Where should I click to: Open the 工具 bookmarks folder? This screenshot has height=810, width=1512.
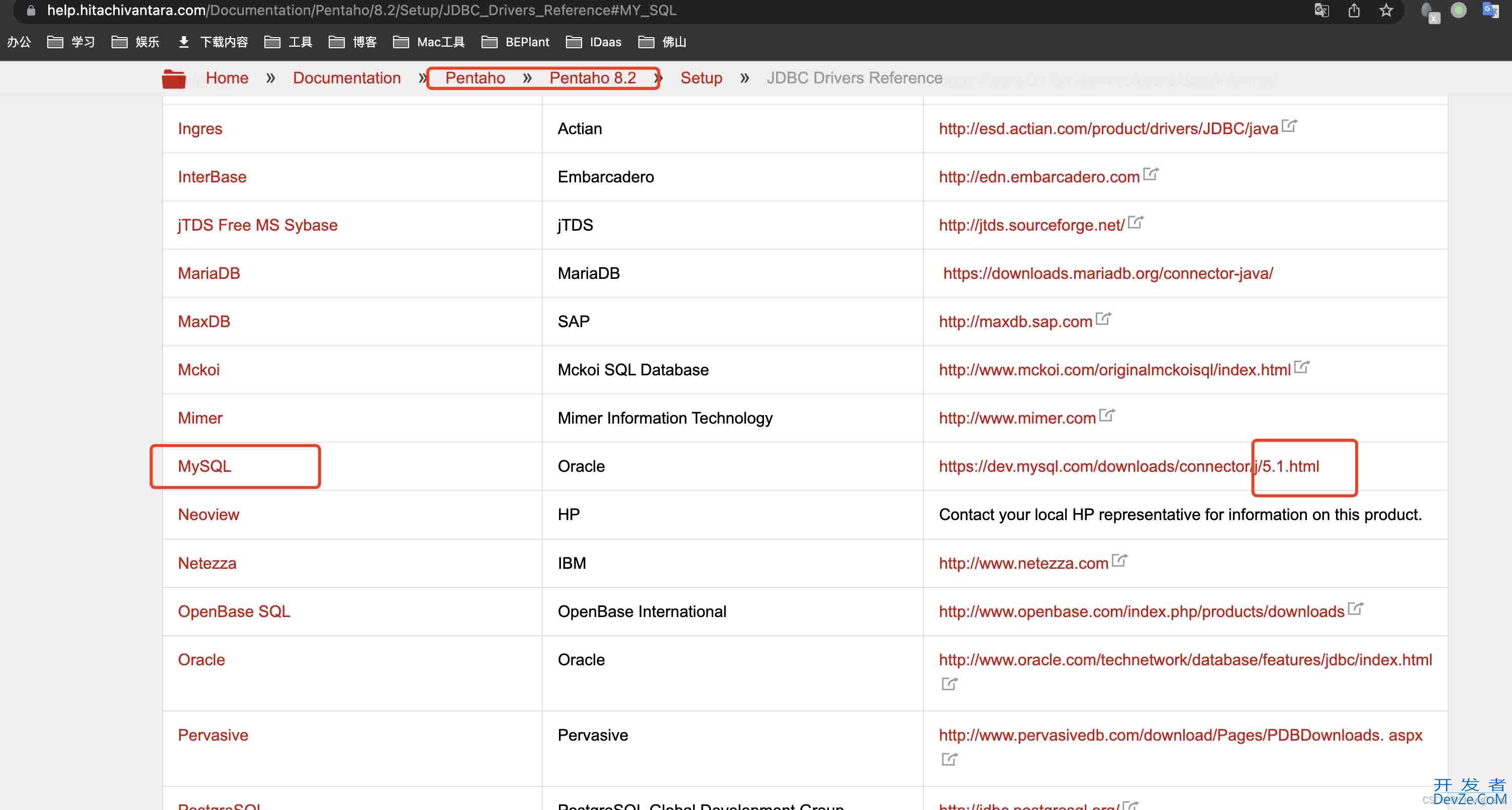pyautogui.click(x=288, y=42)
